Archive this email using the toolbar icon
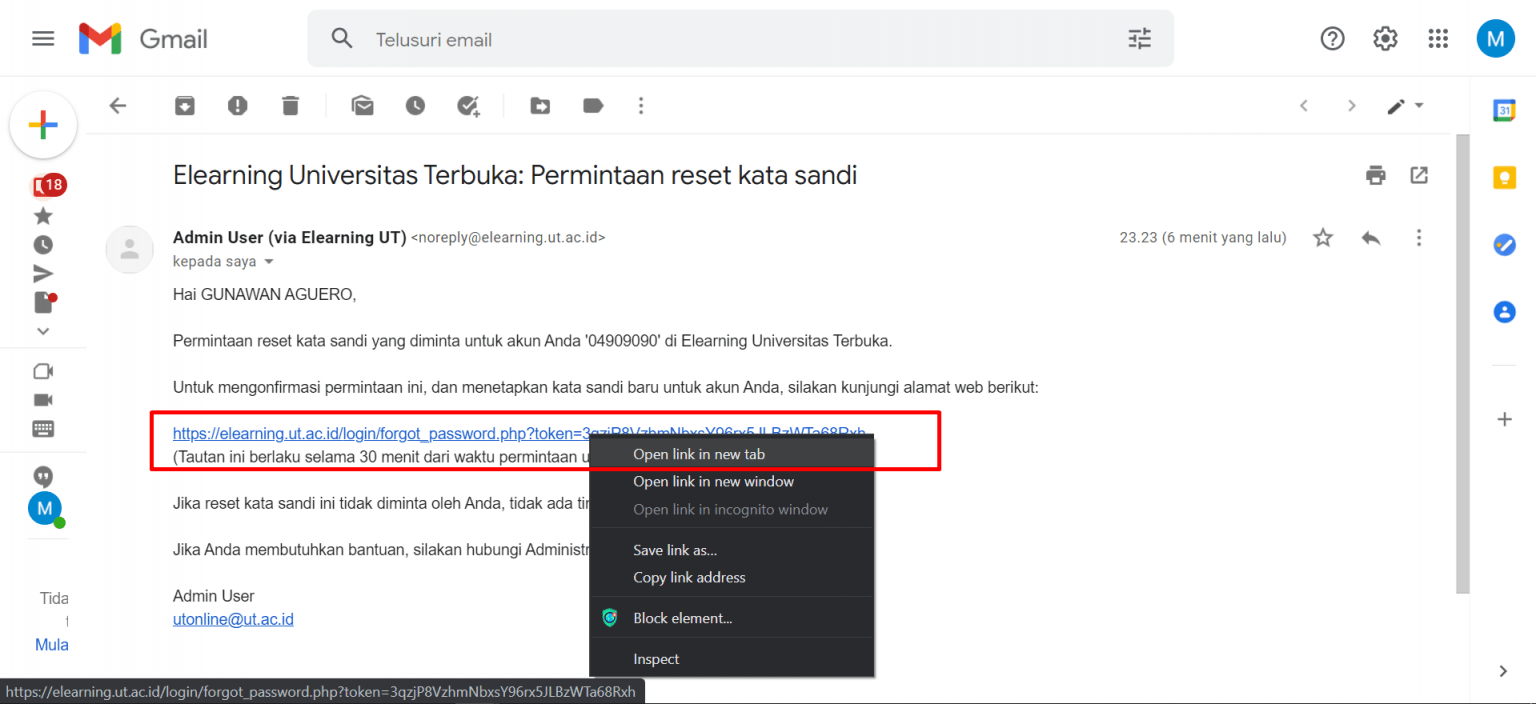1536x704 pixels. (184, 105)
